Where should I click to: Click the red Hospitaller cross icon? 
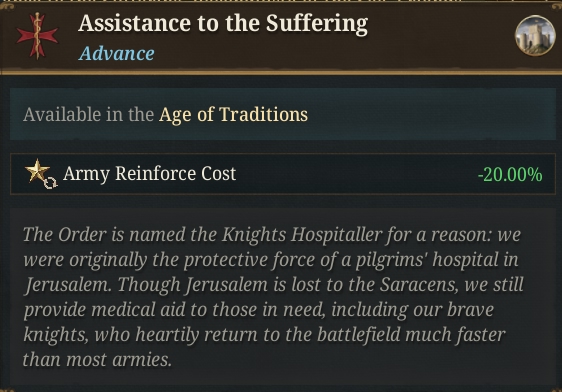pos(37,36)
